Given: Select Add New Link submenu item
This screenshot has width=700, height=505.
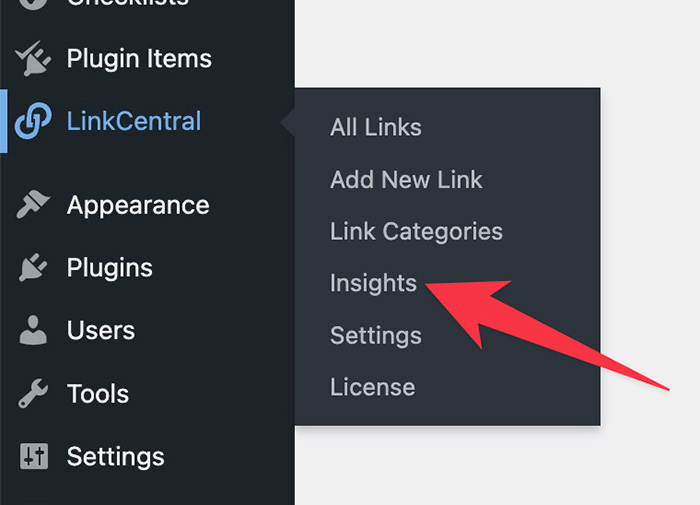Looking at the screenshot, I should [406, 180].
